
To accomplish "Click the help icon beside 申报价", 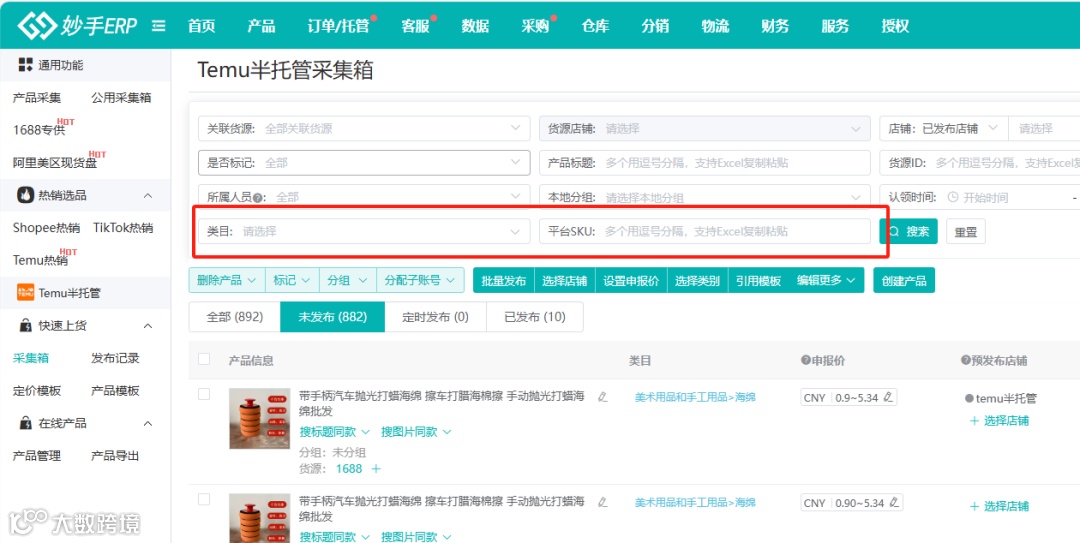I will [804, 360].
